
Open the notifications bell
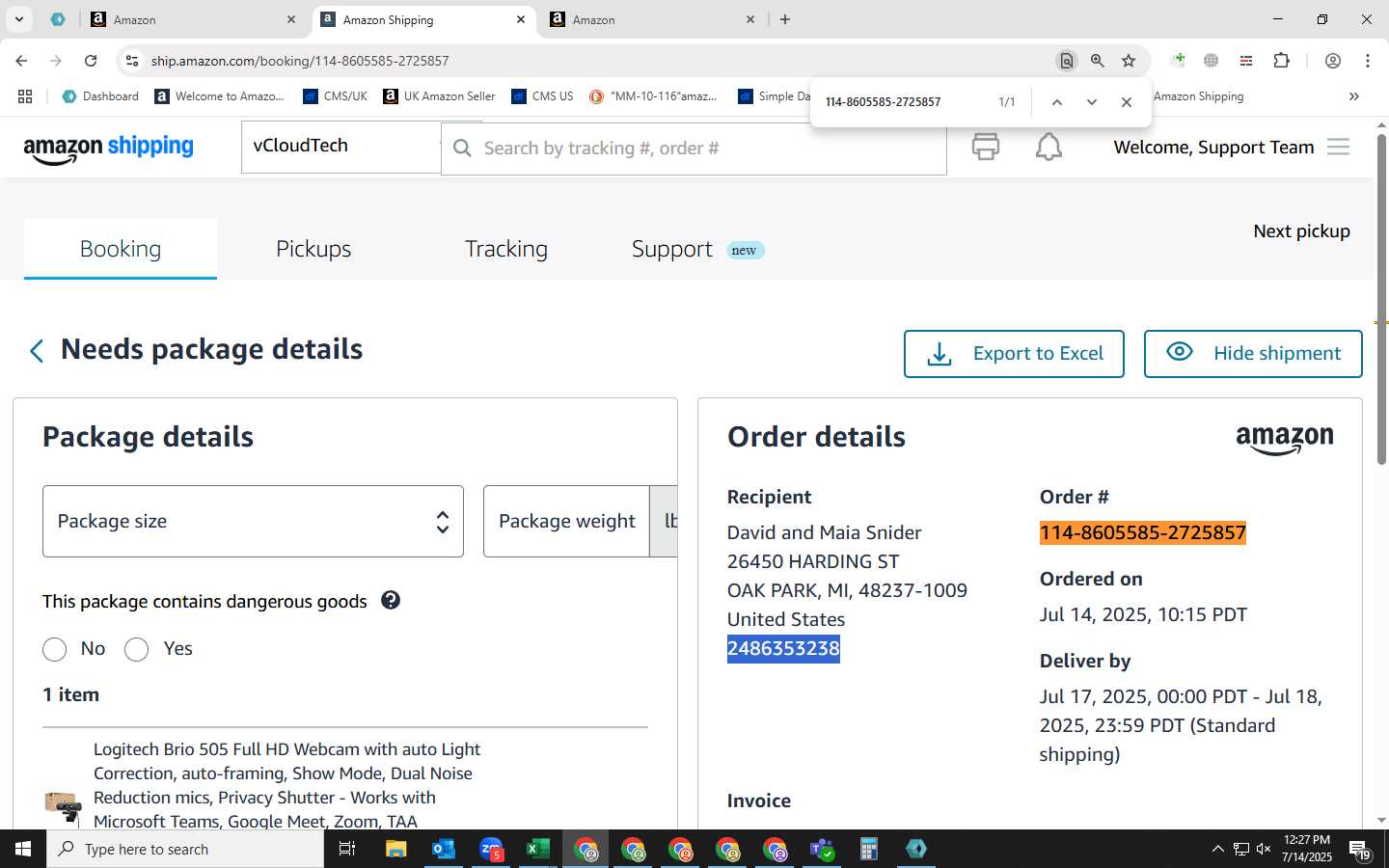click(x=1049, y=147)
